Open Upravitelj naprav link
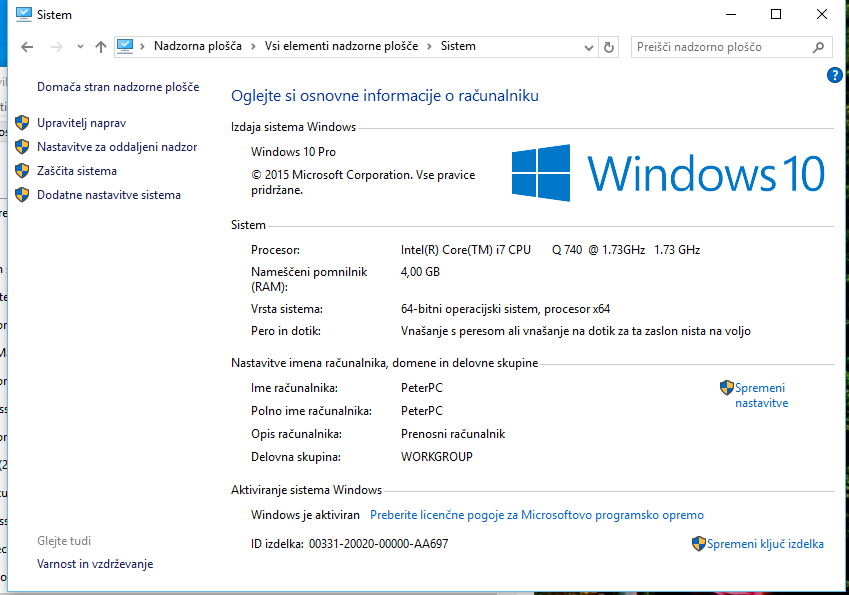Viewport: 849px width, 595px height. click(81, 123)
